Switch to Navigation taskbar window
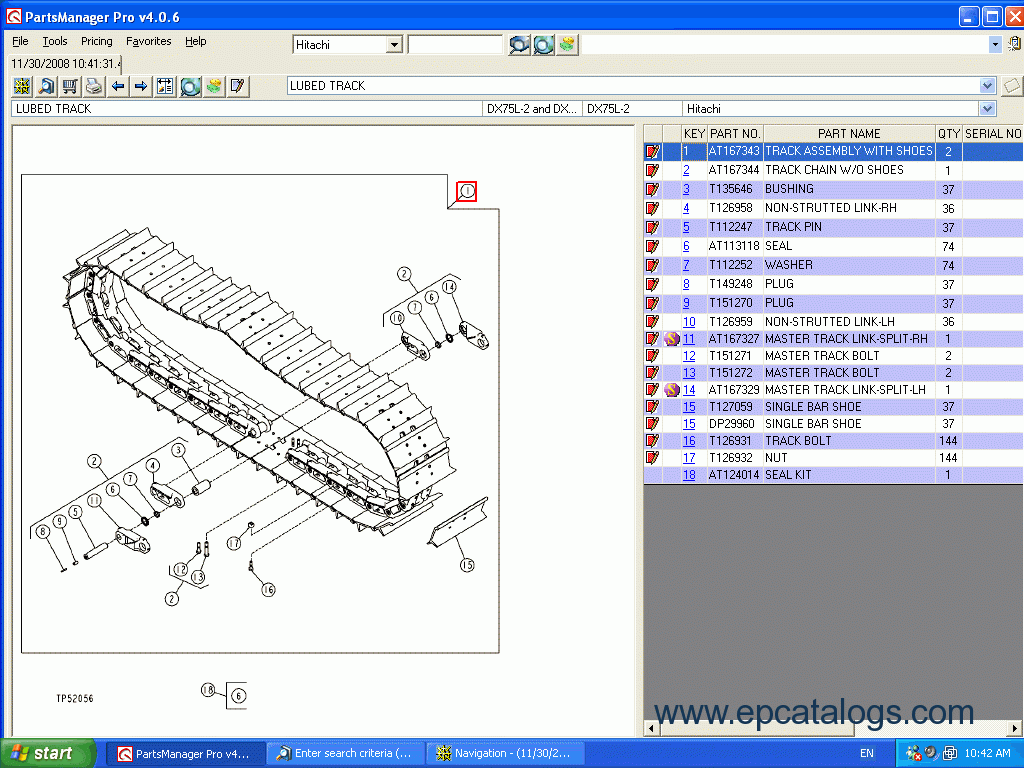 (x=505, y=754)
